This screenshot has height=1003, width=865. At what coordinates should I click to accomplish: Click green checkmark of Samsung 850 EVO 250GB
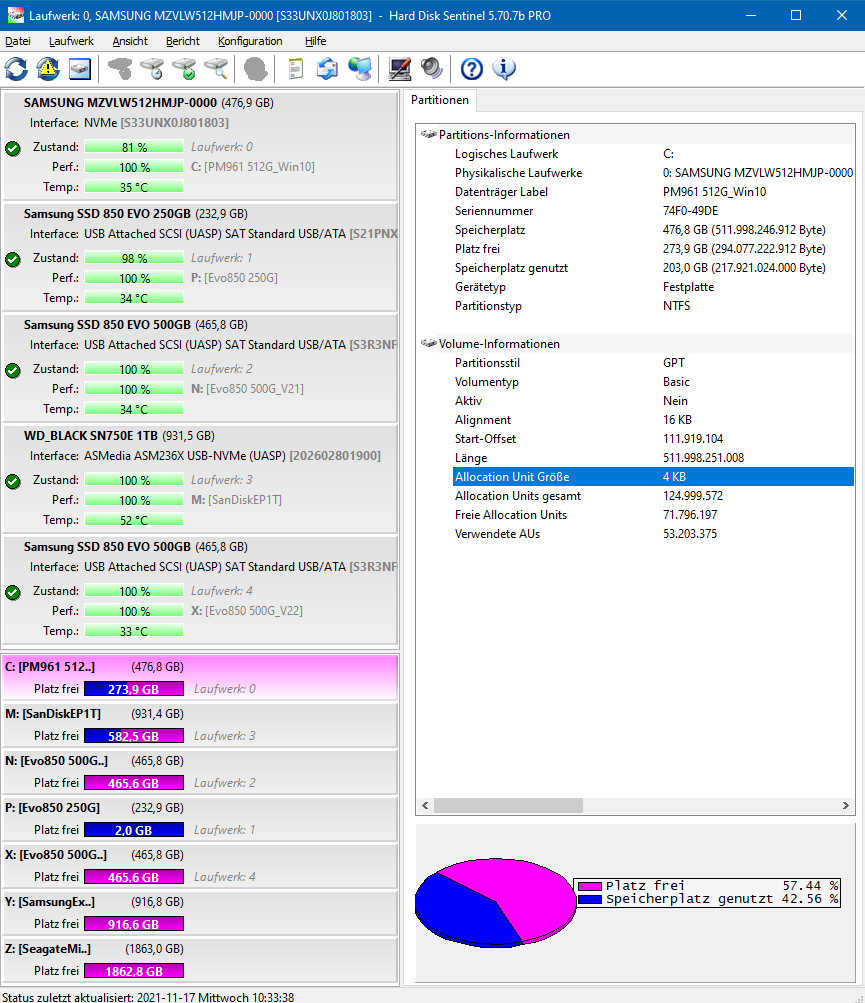click(13, 259)
